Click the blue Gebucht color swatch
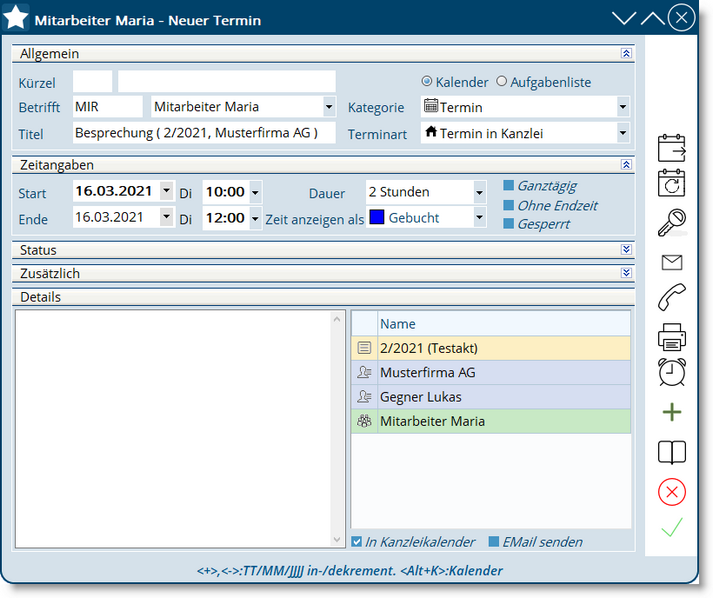The image size is (713, 598). (377, 217)
